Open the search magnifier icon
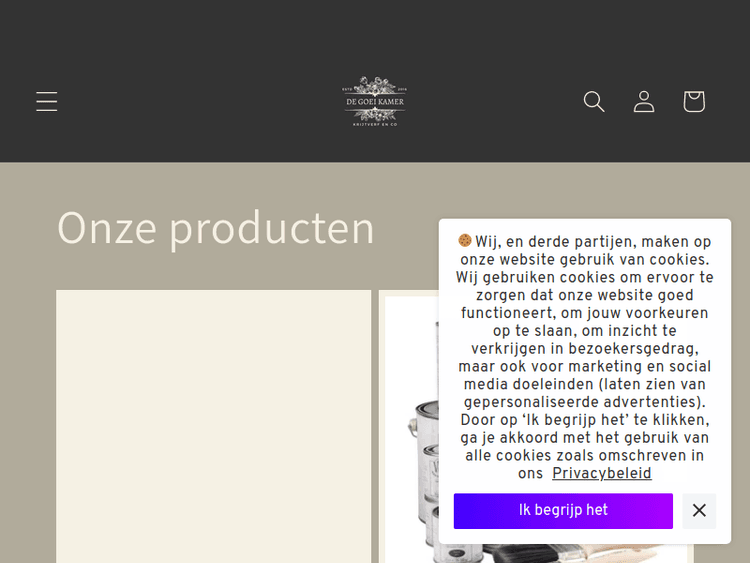The width and height of the screenshot is (750, 563). coord(594,101)
